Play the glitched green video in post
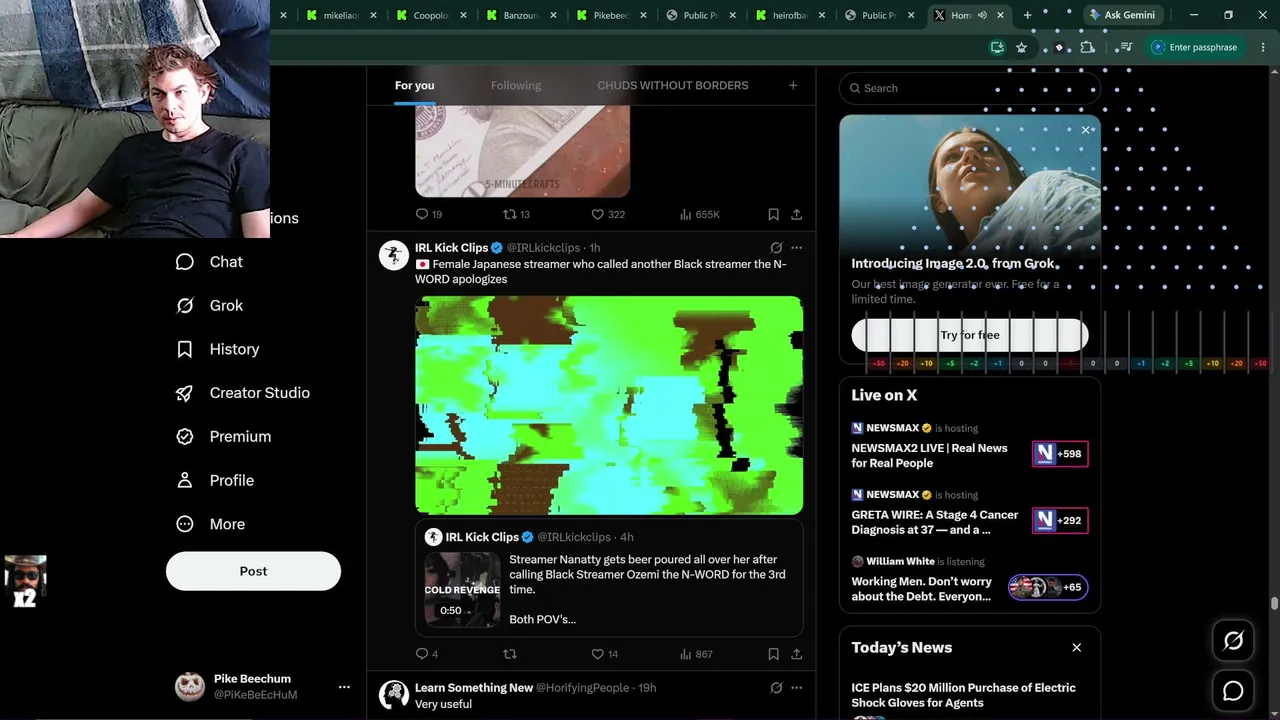The width and height of the screenshot is (1280, 720). (609, 405)
